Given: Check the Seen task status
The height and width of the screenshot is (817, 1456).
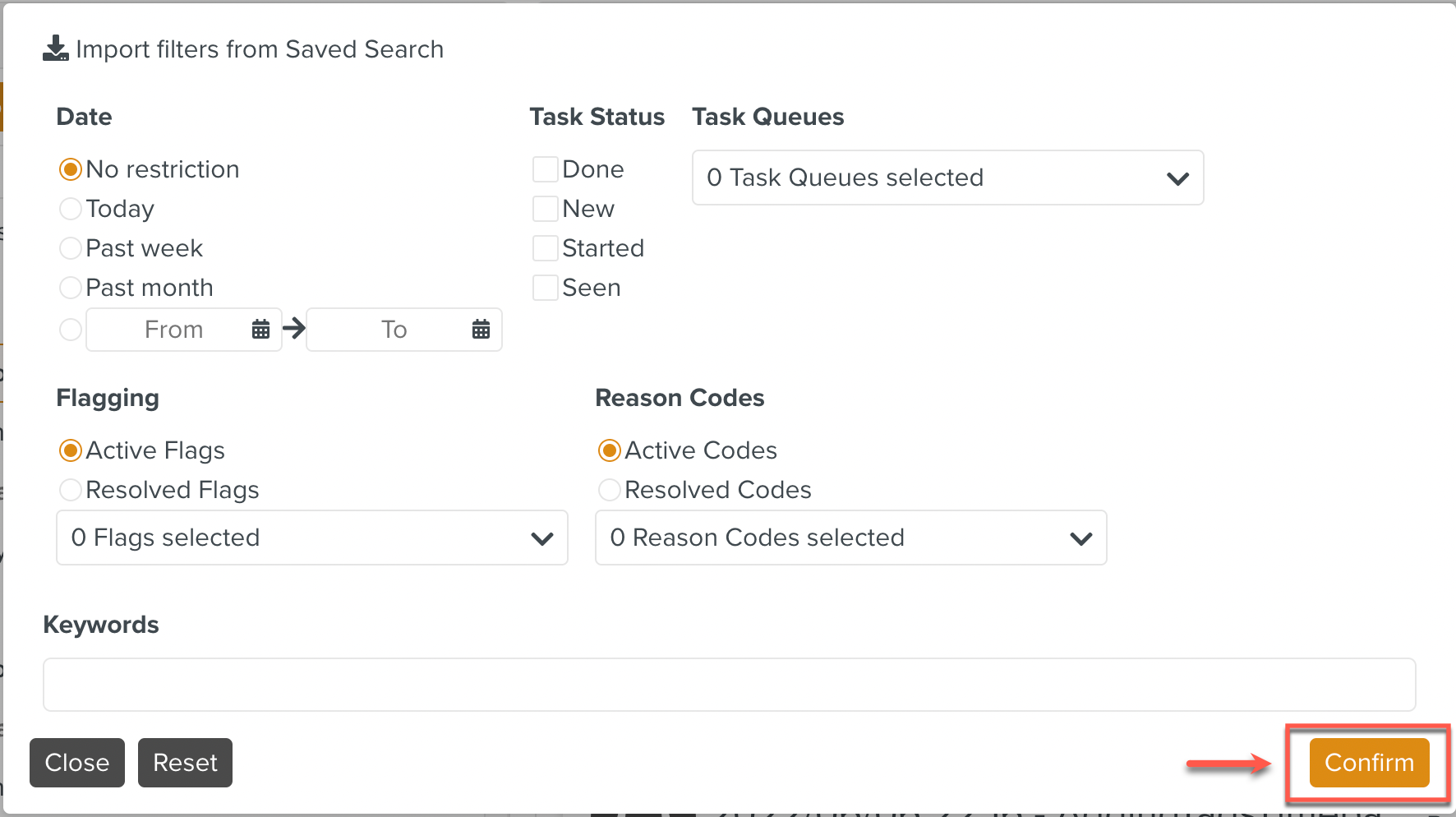Looking at the screenshot, I should point(545,287).
